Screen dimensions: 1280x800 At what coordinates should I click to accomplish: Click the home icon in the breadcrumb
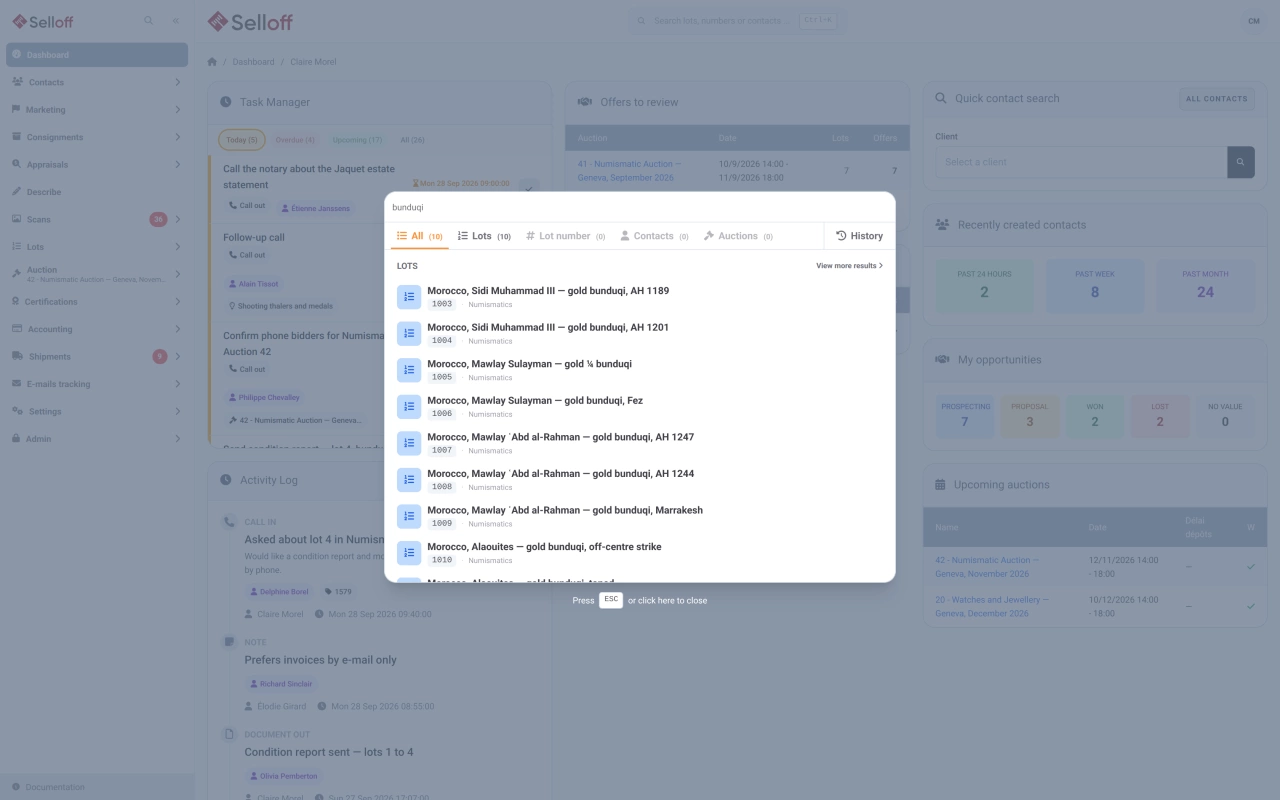(x=212, y=62)
